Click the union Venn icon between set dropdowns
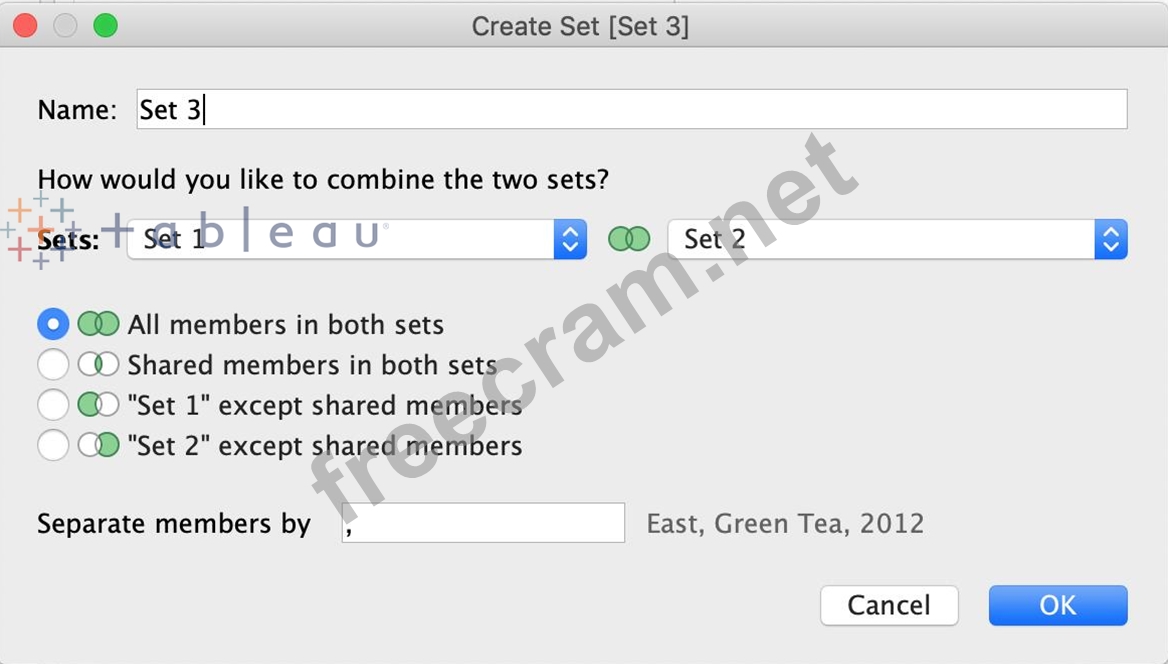 629,239
